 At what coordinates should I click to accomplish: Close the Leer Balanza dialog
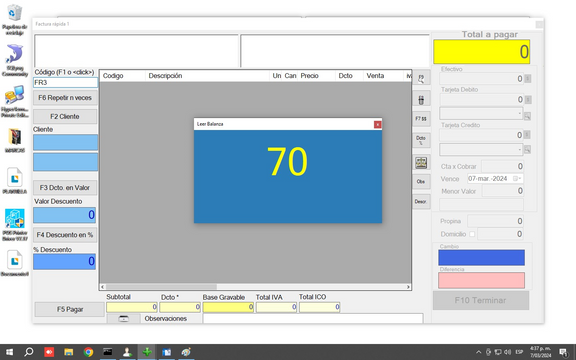click(377, 125)
